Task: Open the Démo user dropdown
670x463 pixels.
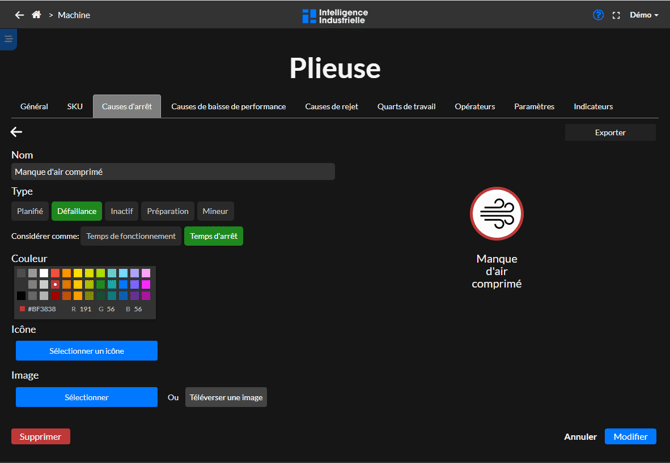Action: [x=643, y=15]
